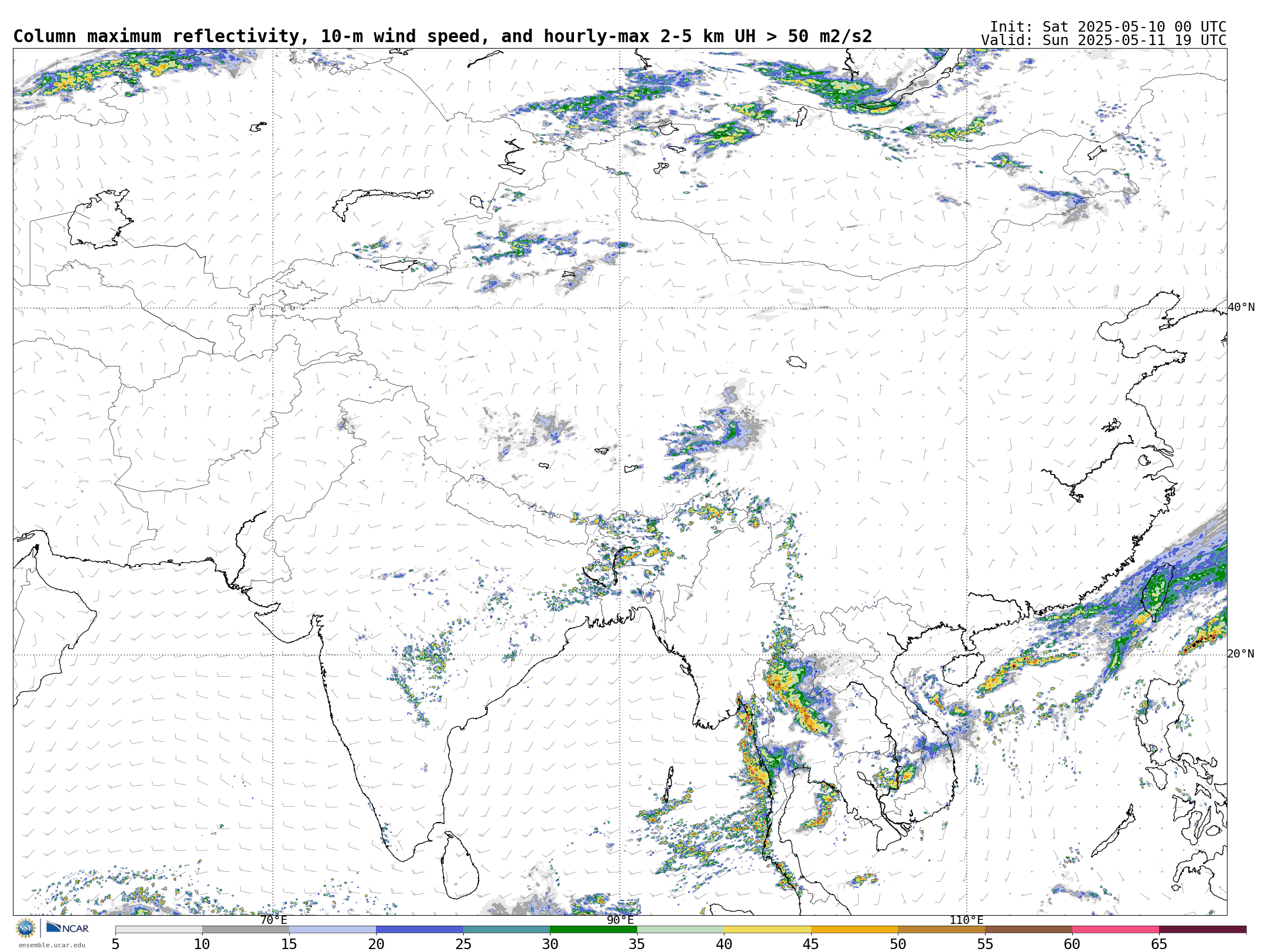Viewport: 1265px width, 952px height.
Task: Click the colorbar tick label 10
Action: pyautogui.click(x=202, y=944)
